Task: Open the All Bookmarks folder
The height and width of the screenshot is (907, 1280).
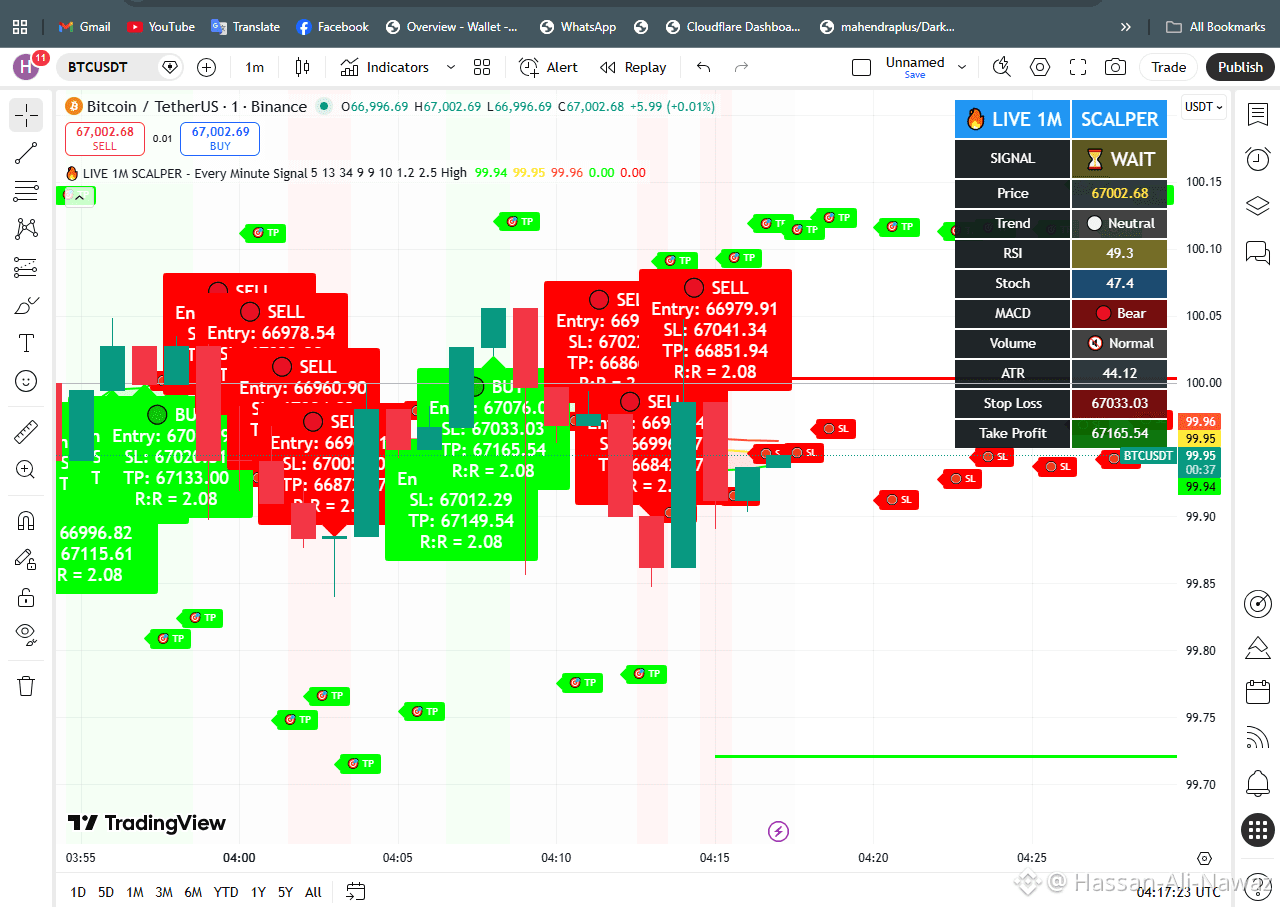Action: [1218, 27]
